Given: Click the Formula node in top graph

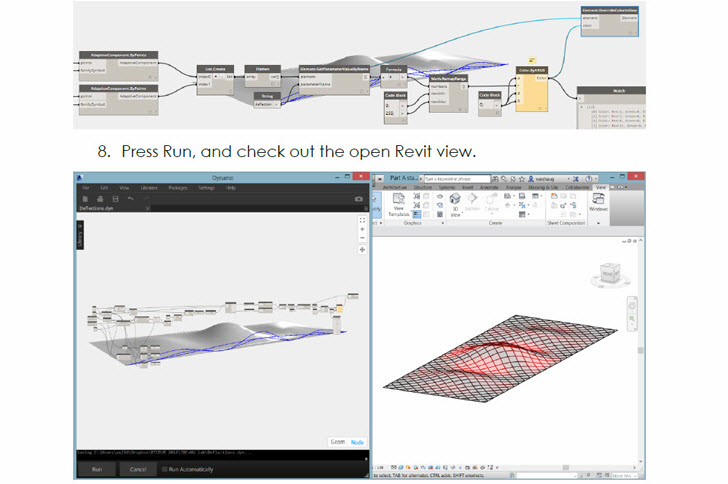Looking at the screenshot, I should (x=394, y=77).
